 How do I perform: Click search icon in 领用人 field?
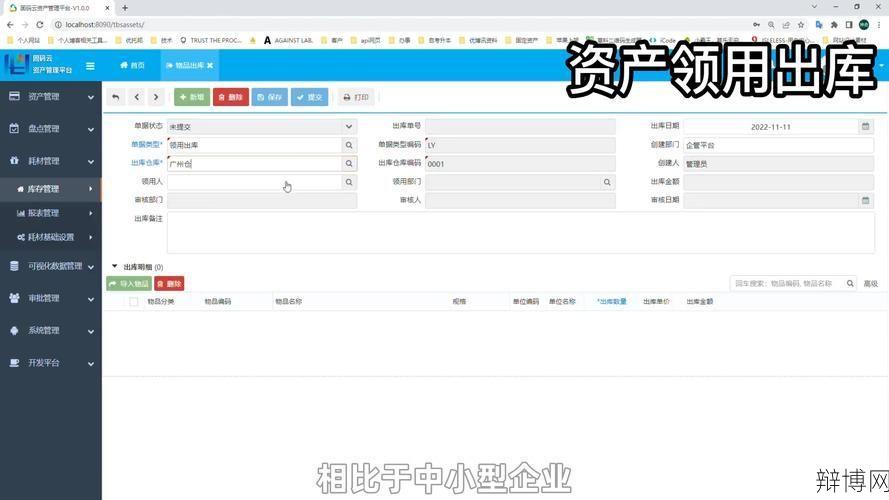349,182
